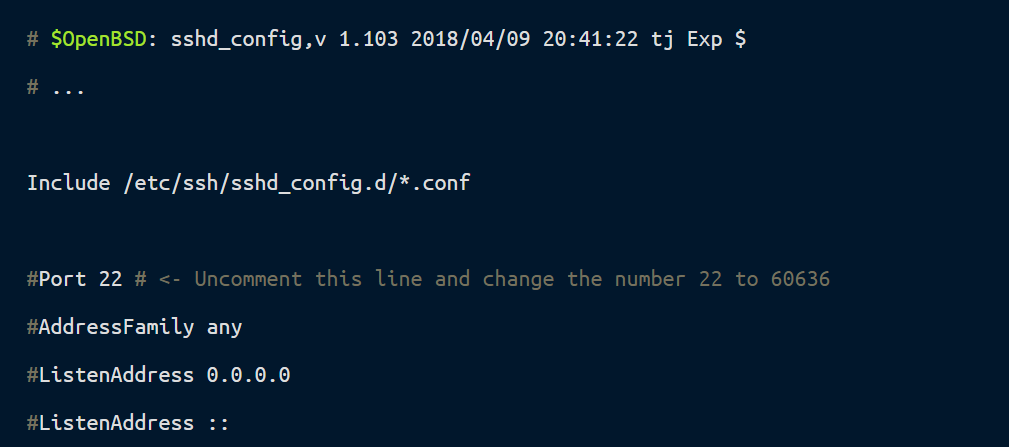Click the green $OpenBSD text
Viewport: 1009px width, 447px height.
[x=98, y=41]
